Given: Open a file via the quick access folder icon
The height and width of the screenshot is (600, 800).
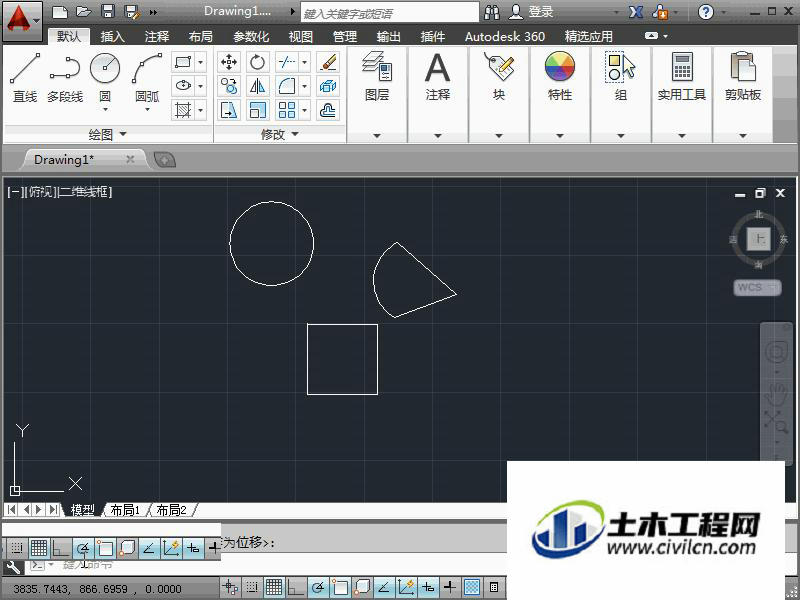Looking at the screenshot, I should [84, 12].
